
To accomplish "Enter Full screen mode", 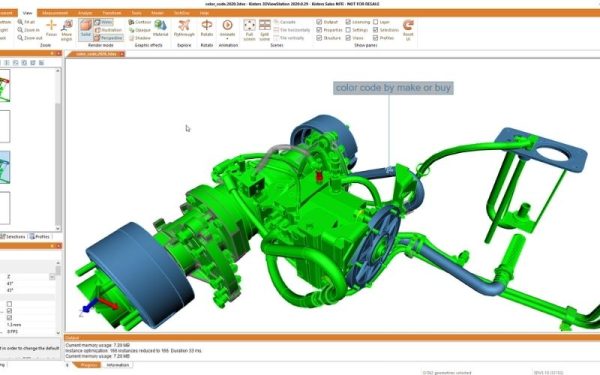I will (249, 29).
